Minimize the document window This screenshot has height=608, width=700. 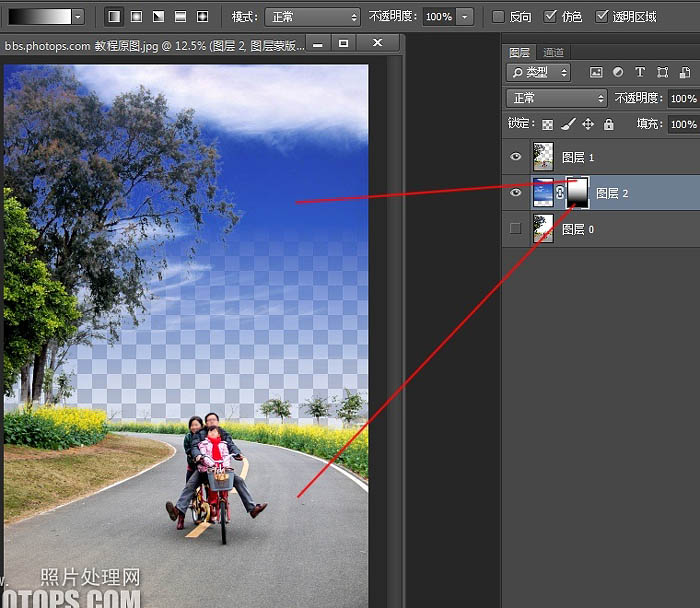(x=318, y=44)
